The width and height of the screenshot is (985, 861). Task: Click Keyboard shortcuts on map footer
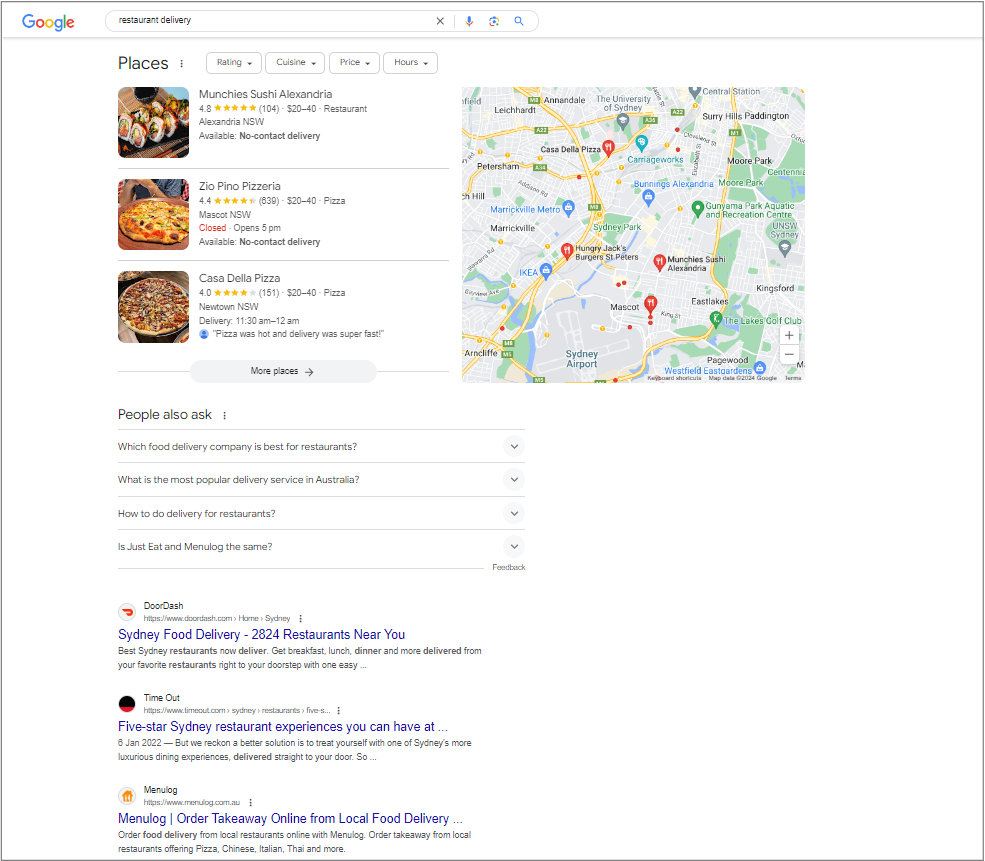tap(674, 378)
